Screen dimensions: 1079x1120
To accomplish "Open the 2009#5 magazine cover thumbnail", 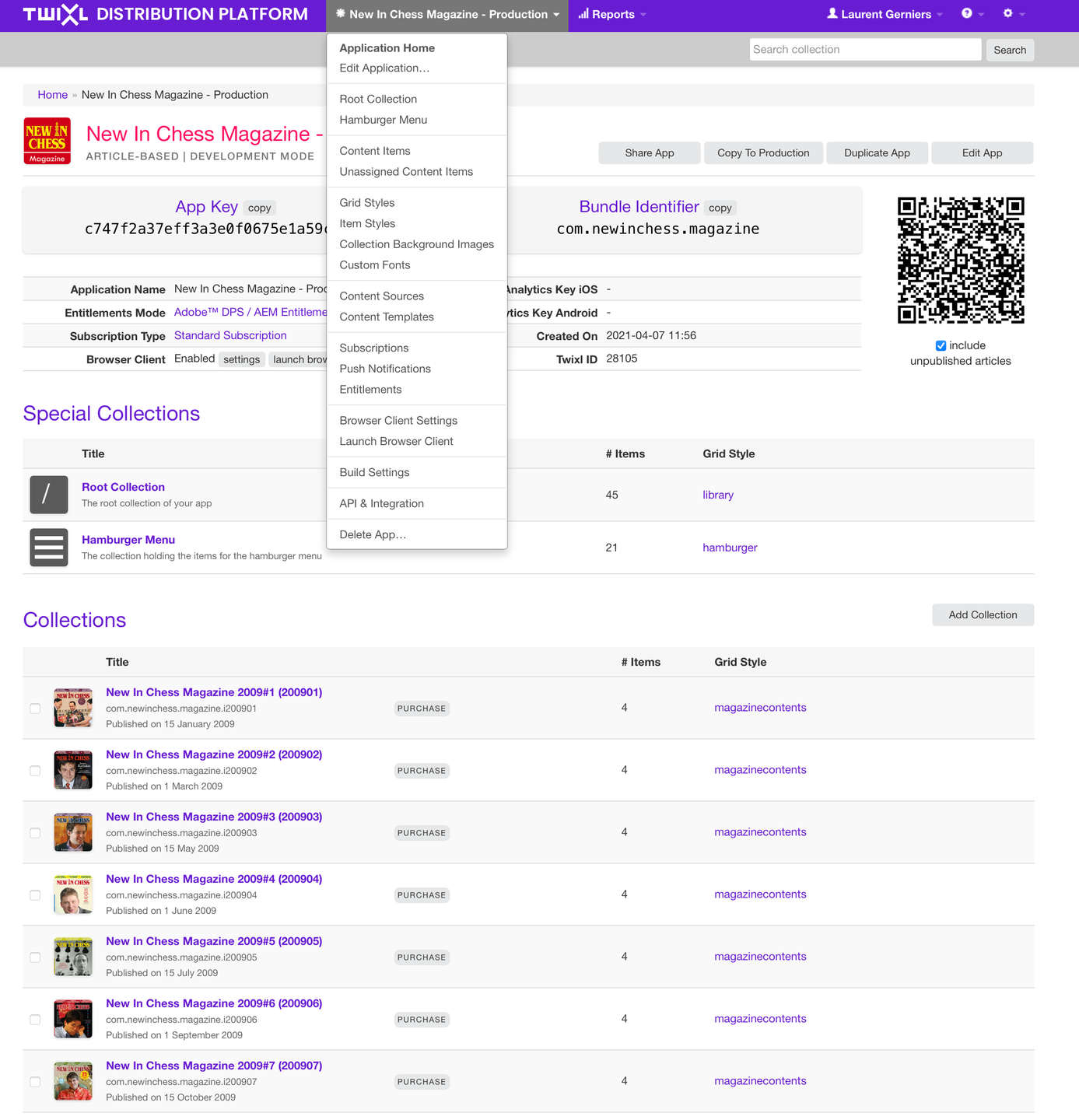I will click(73, 957).
